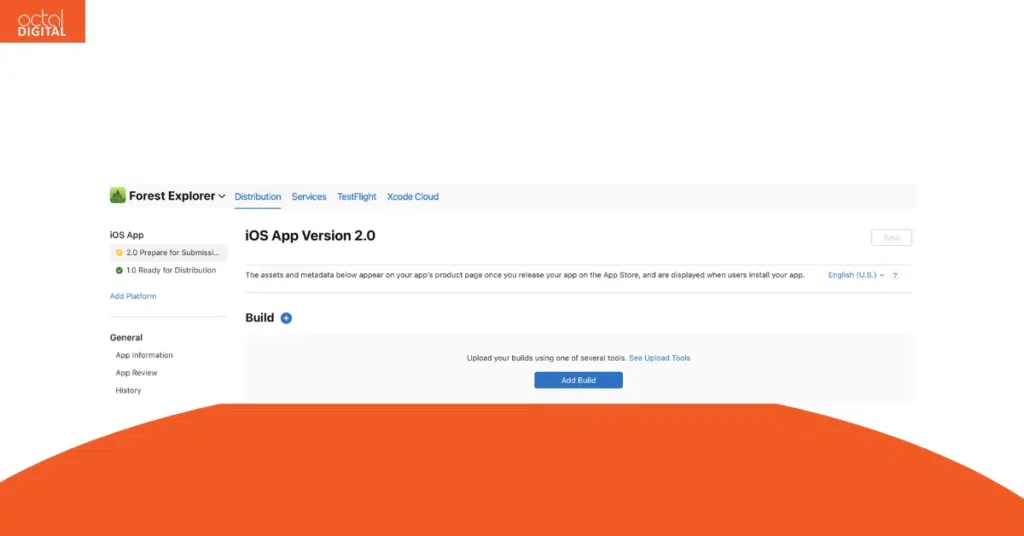Click the Add Platform link

[x=133, y=296]
